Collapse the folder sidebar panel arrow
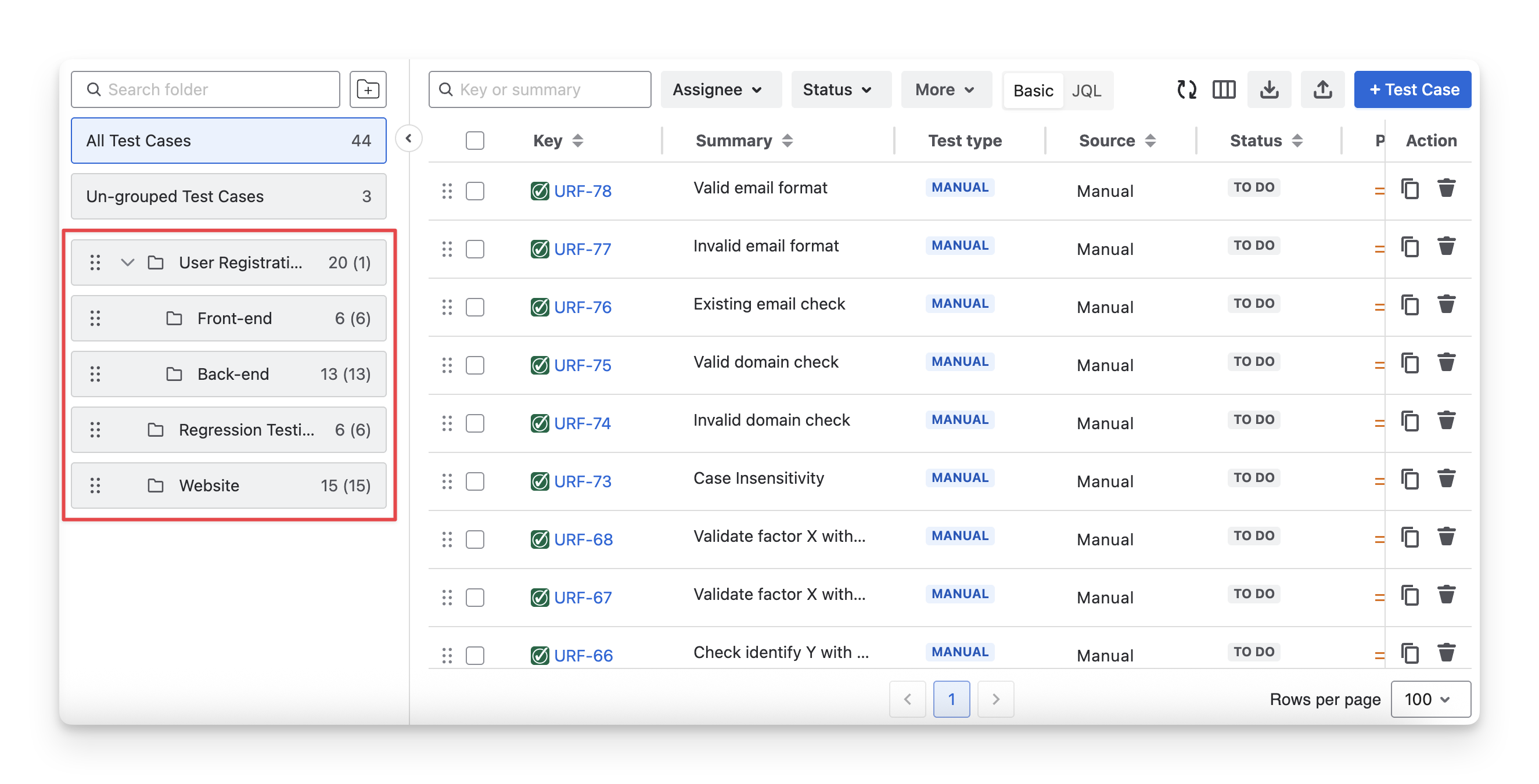The image size is (1539, 784). [409, 139]
